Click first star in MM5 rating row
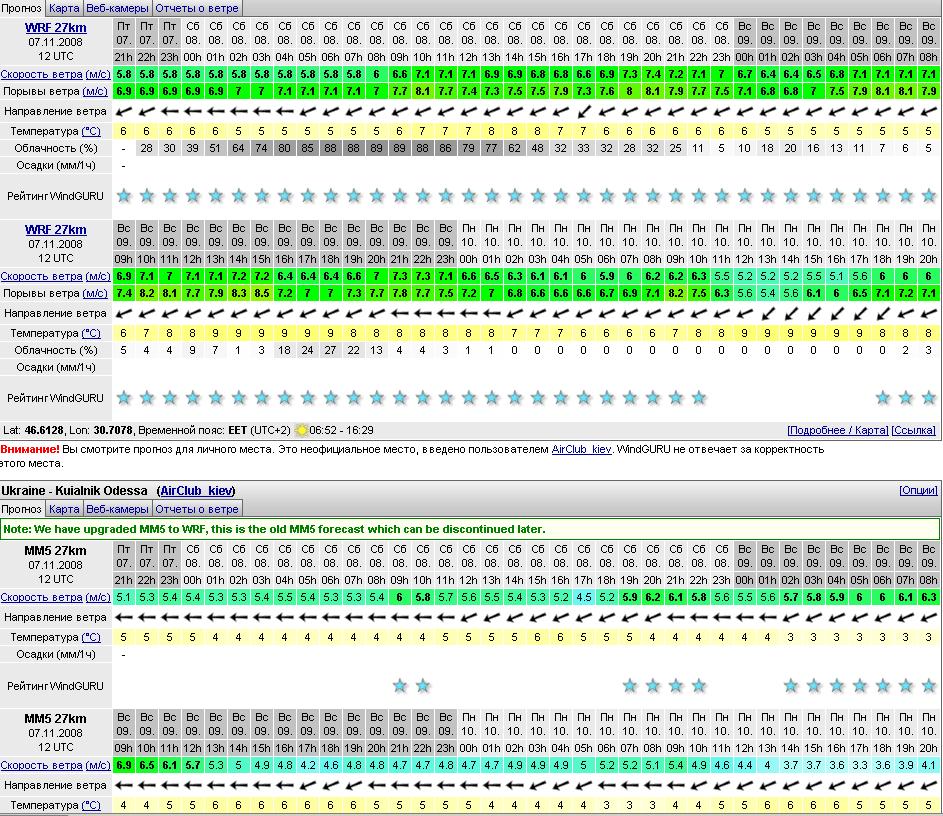Viewport: 943px width, 816px height. coord(400,686)
